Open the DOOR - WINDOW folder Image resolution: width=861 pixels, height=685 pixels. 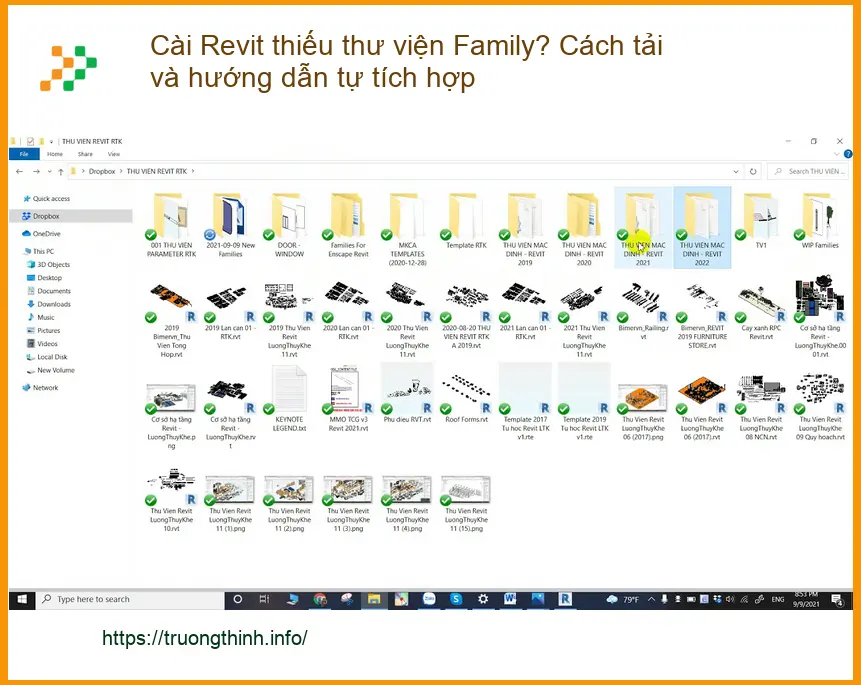pyautogui.click(x=289, y=225)
